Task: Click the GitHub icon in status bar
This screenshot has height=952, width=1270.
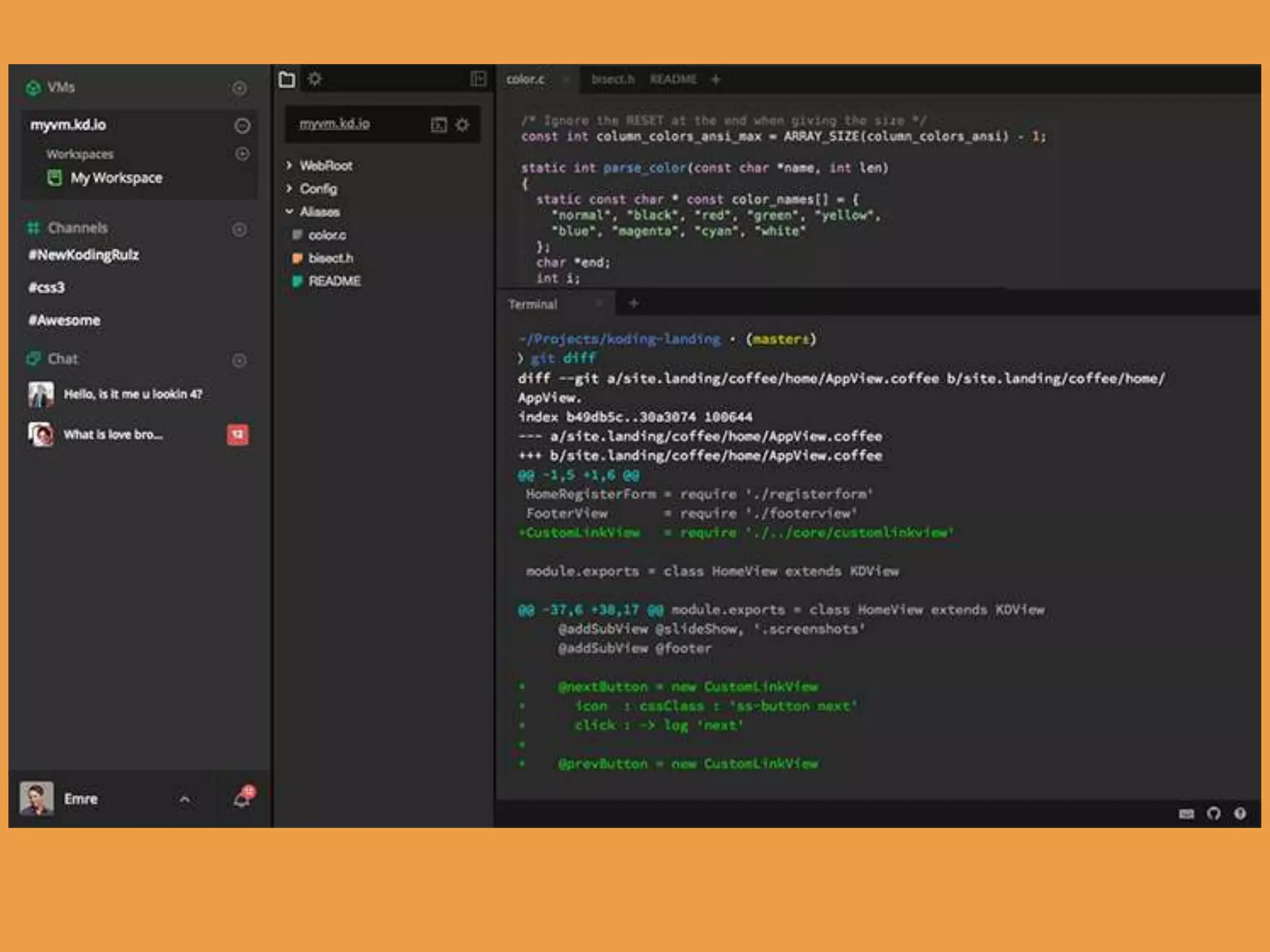Action: click(x=1214, y=813)
